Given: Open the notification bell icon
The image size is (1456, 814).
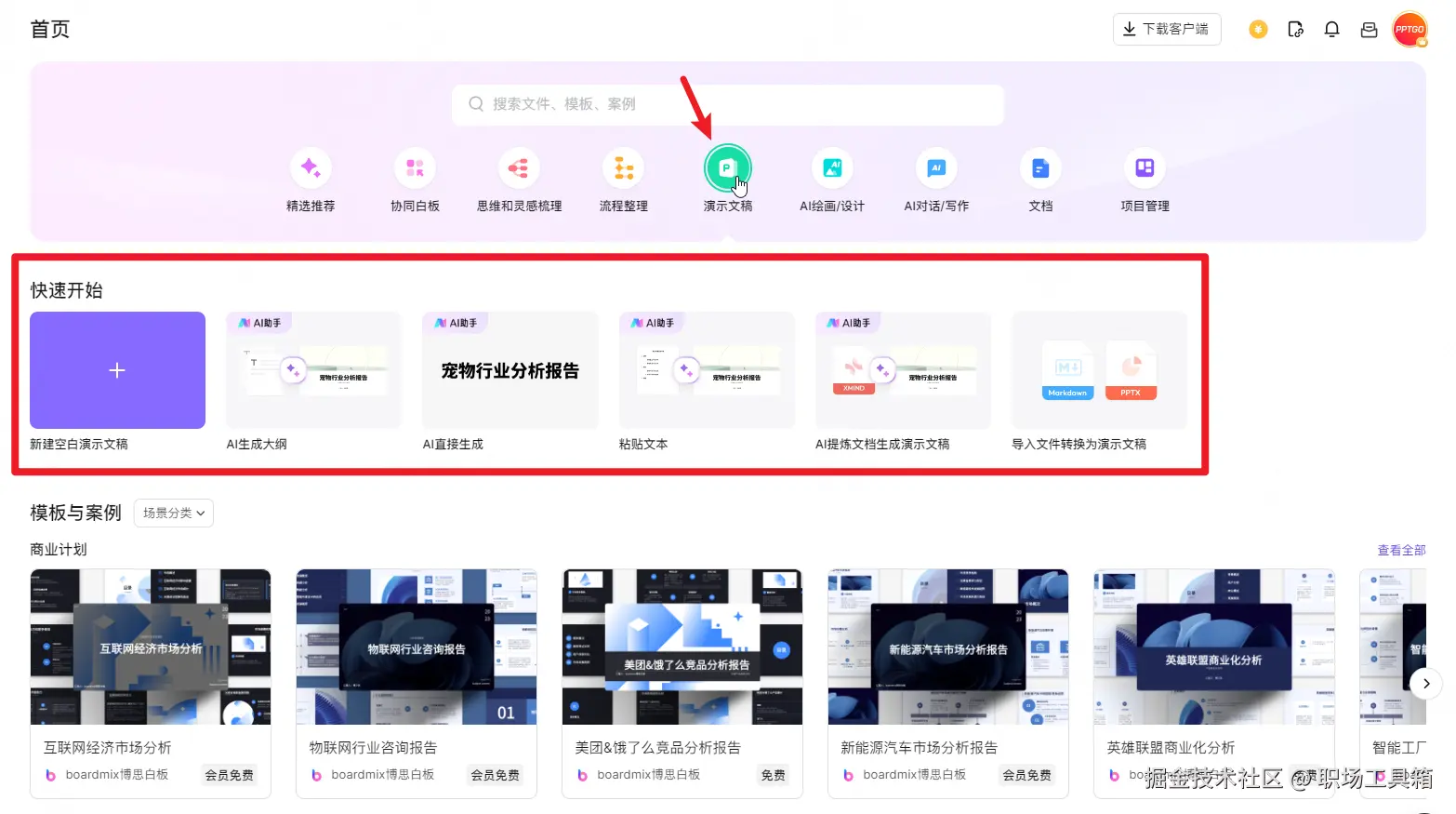Looking at the screenshot, I should point(1331,29).
